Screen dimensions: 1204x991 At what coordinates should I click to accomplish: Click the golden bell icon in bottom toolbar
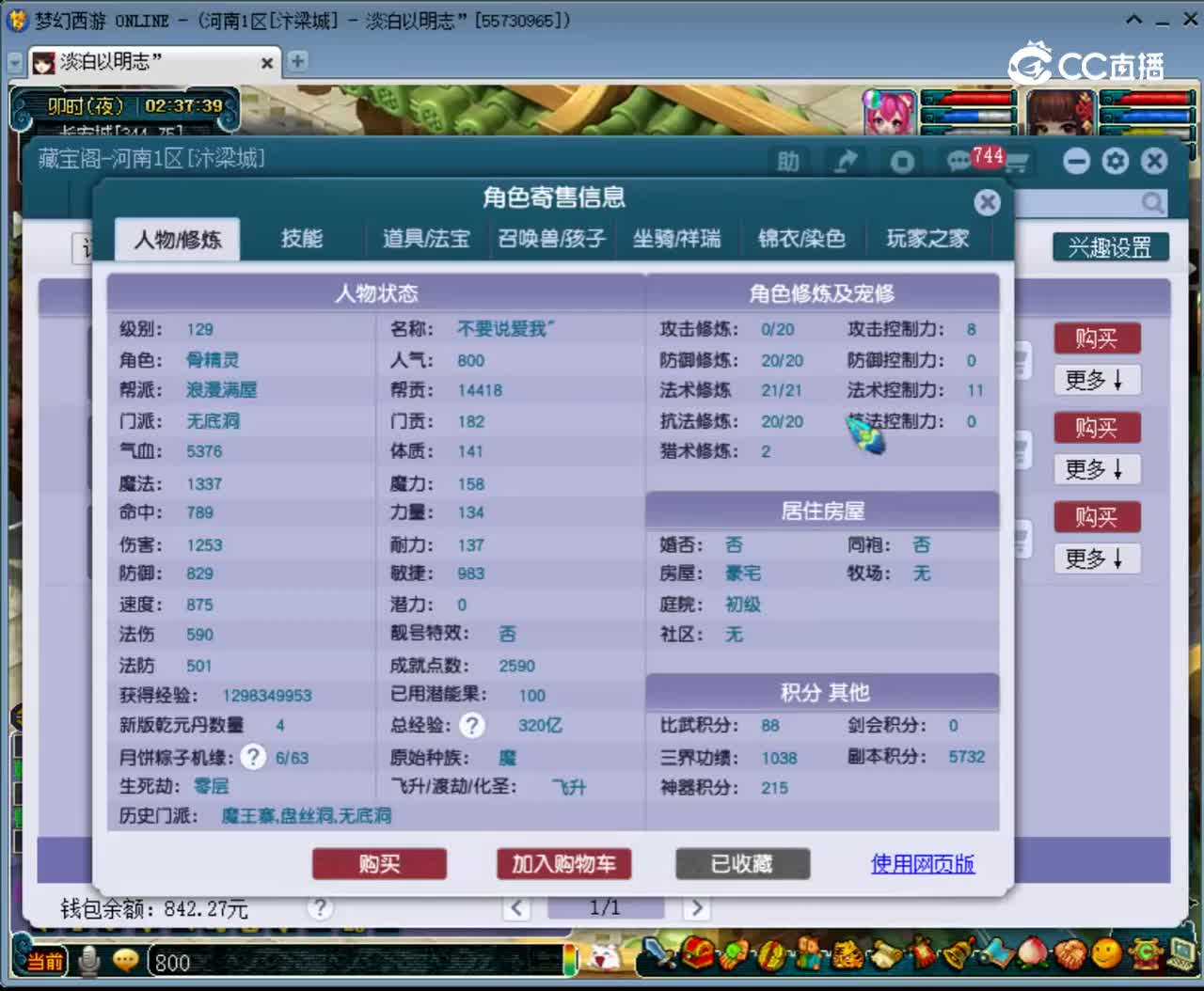pos(959,954)
